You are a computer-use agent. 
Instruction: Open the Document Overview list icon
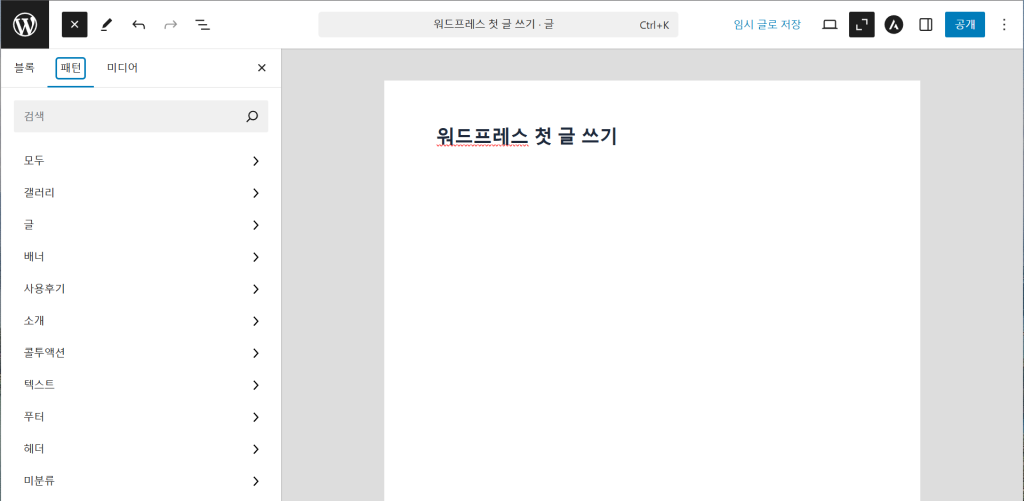(x=202, y=25)
